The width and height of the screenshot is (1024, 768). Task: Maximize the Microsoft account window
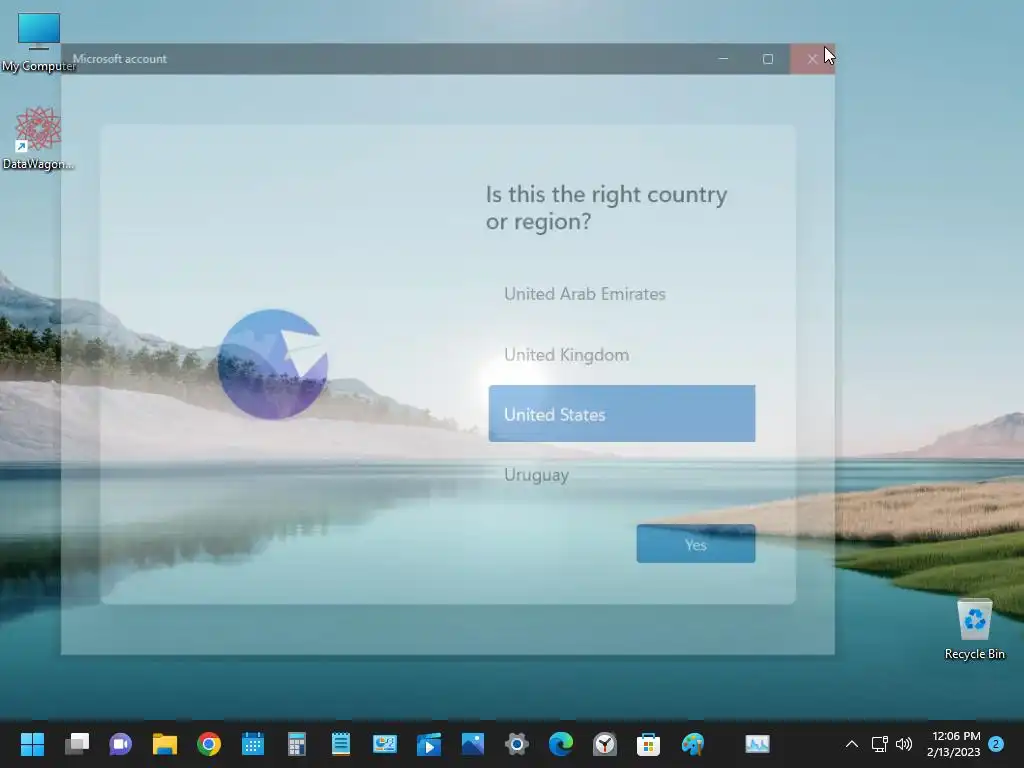point(767,59)
